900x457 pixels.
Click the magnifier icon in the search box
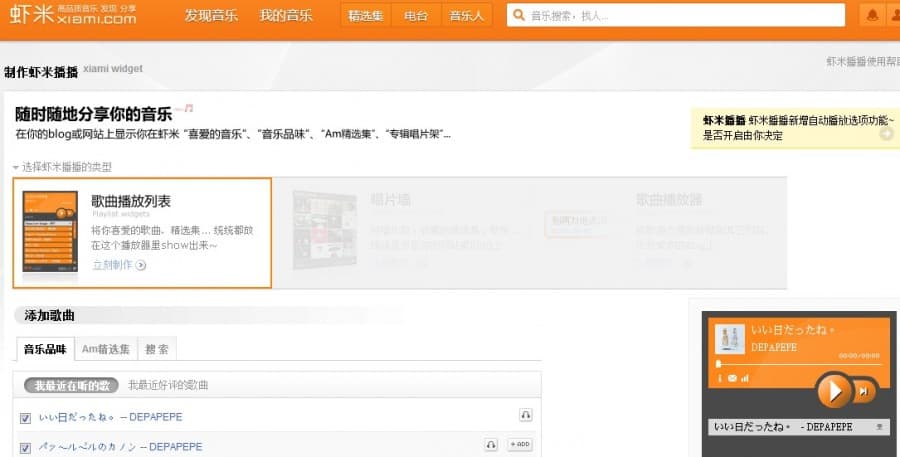(x=518, y=16)
